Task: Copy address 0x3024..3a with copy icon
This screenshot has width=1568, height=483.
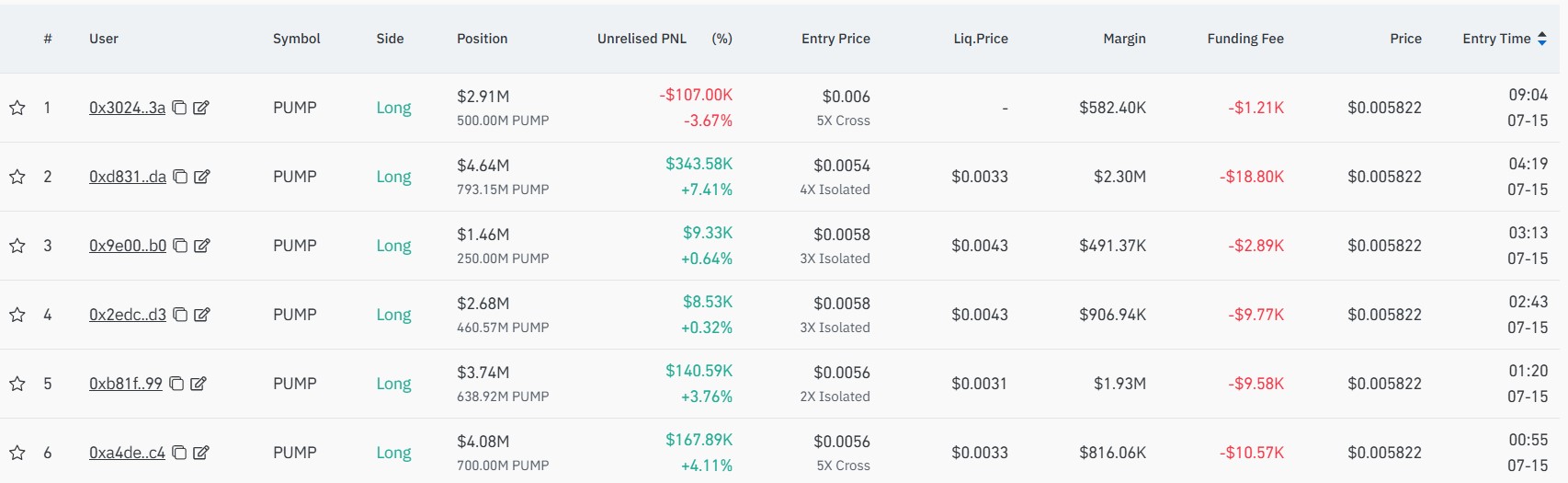Action: (x=179, y=108)
